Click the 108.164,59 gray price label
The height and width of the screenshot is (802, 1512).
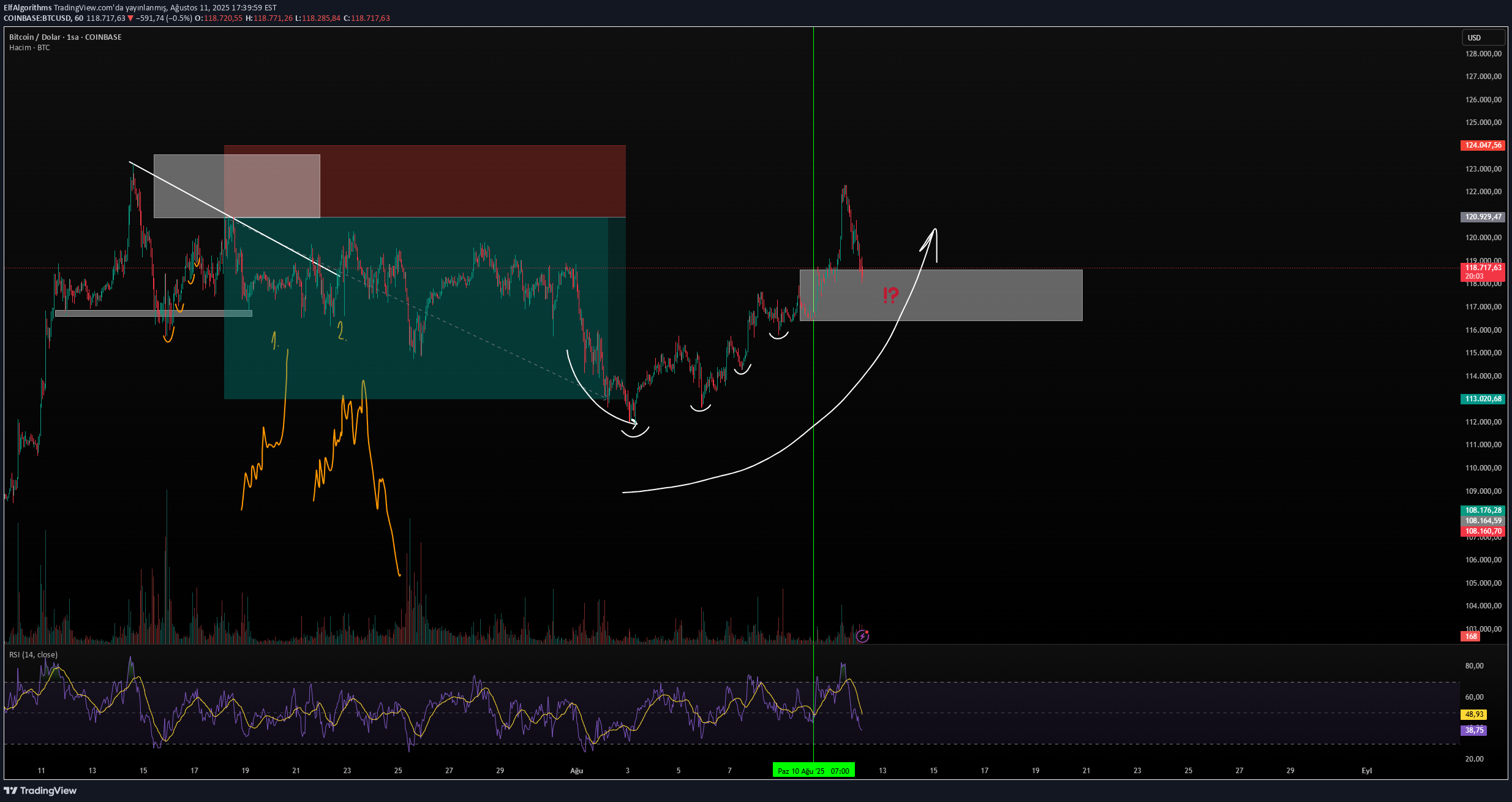click(x=1483, y=521)
